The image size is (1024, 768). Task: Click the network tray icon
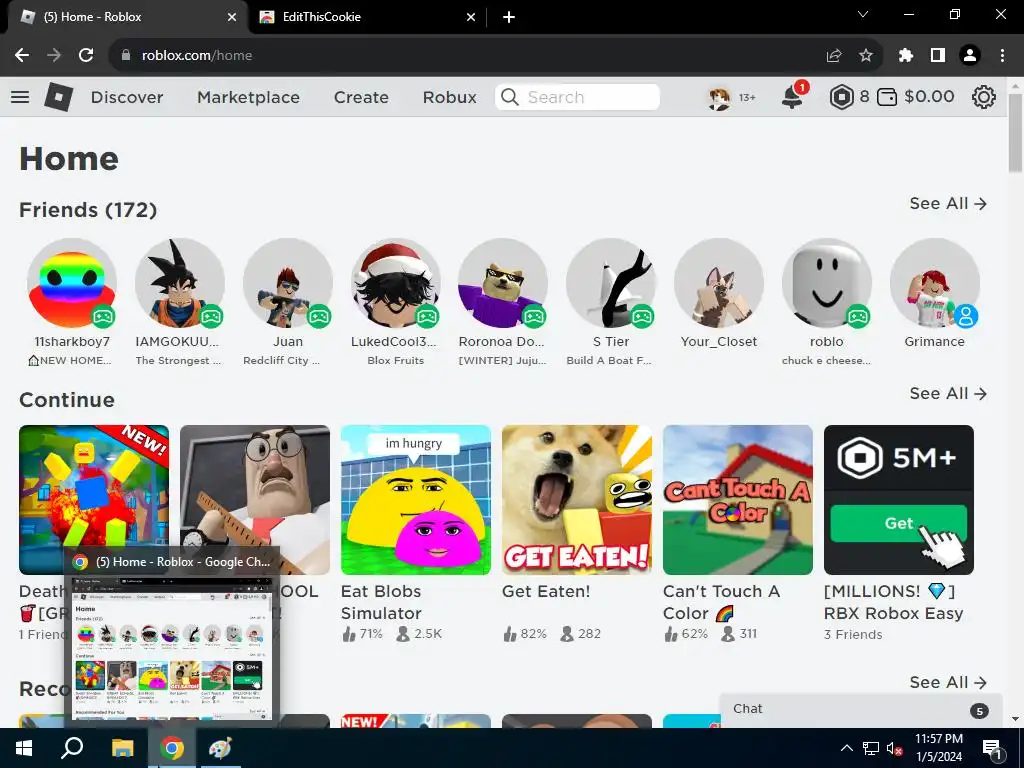coord(871,749)
